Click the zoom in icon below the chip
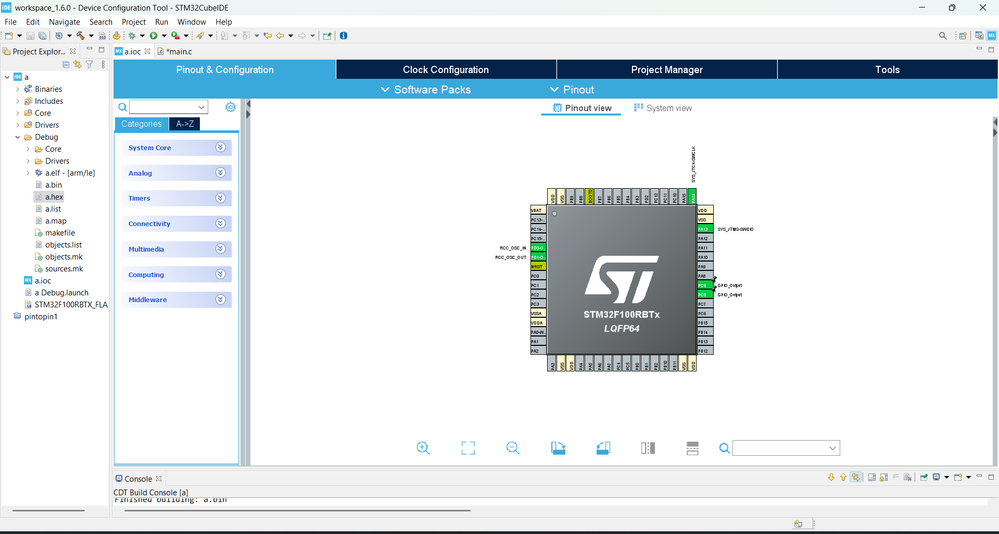The height and width of the screenshot is (534, 999). pos(423,449)
